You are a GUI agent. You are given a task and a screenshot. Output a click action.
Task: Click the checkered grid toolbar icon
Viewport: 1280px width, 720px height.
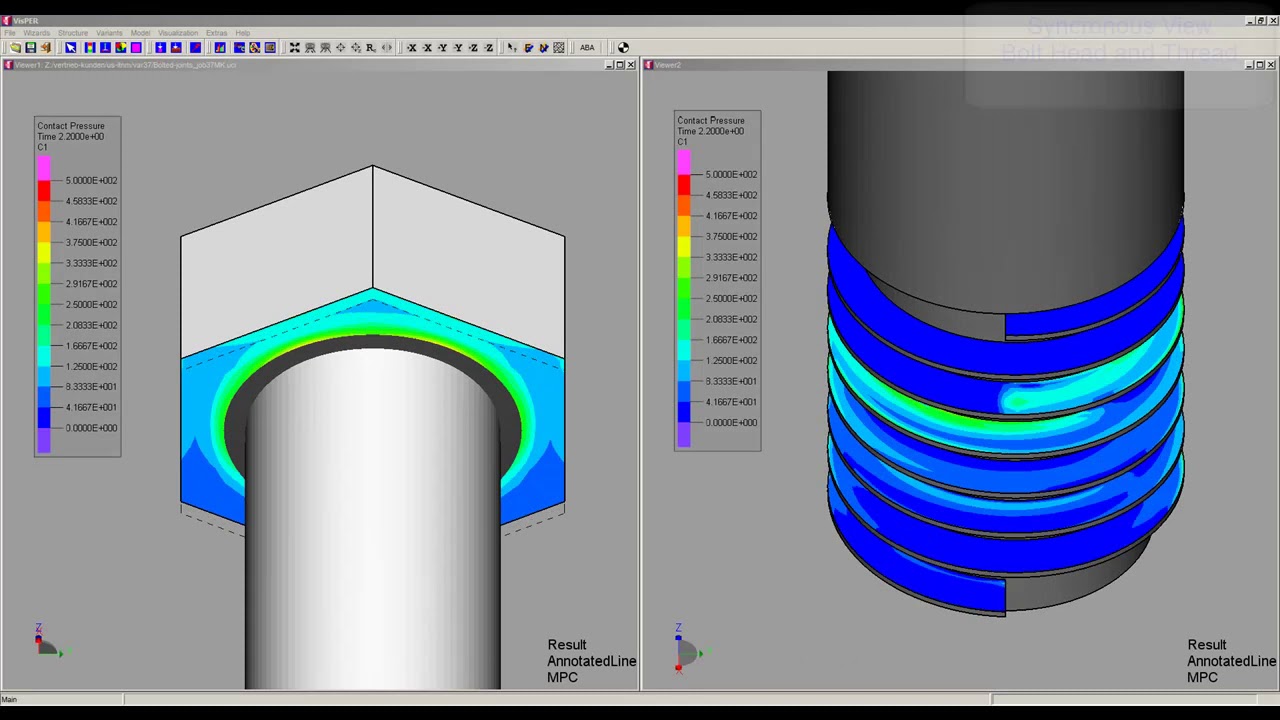[559, 47]
